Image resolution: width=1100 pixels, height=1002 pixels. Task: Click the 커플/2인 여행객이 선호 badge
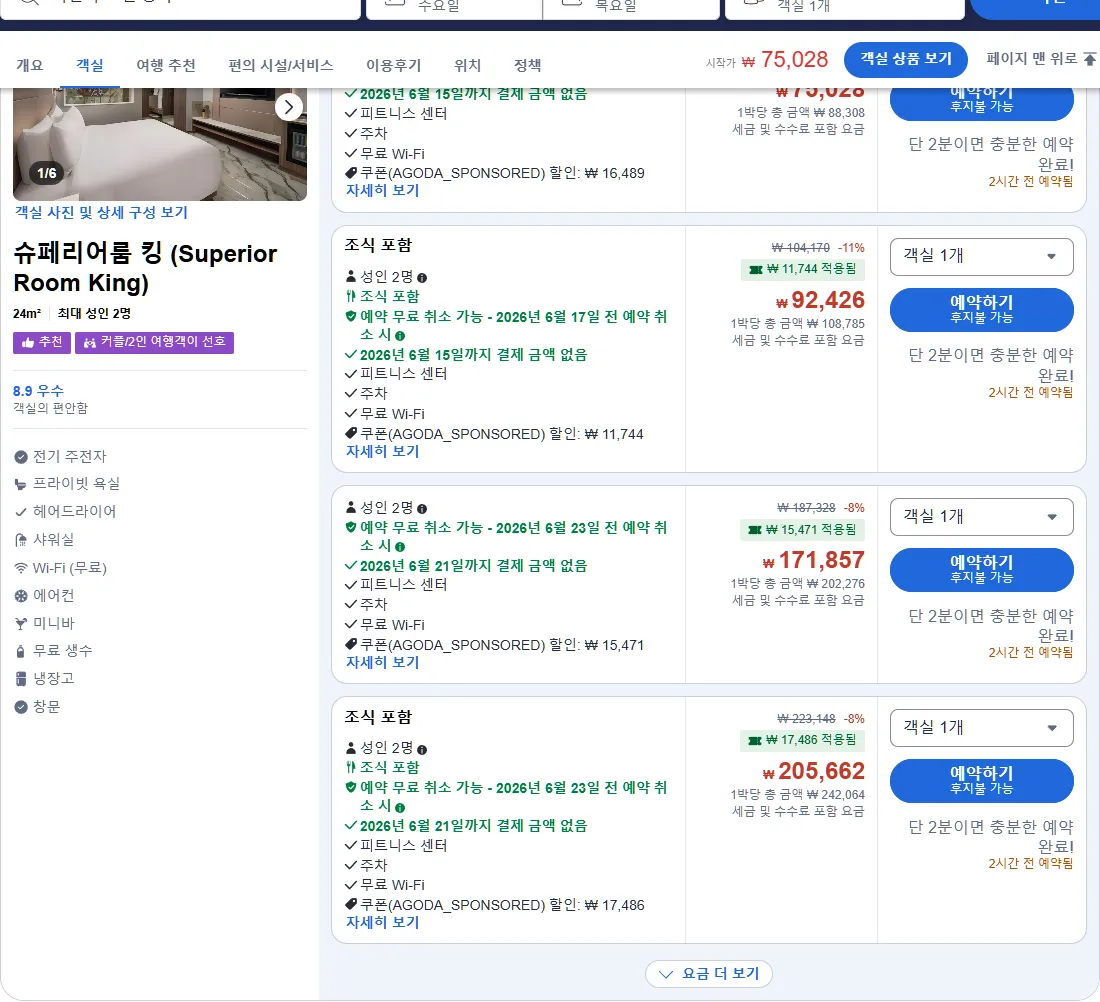pos(154,342)
